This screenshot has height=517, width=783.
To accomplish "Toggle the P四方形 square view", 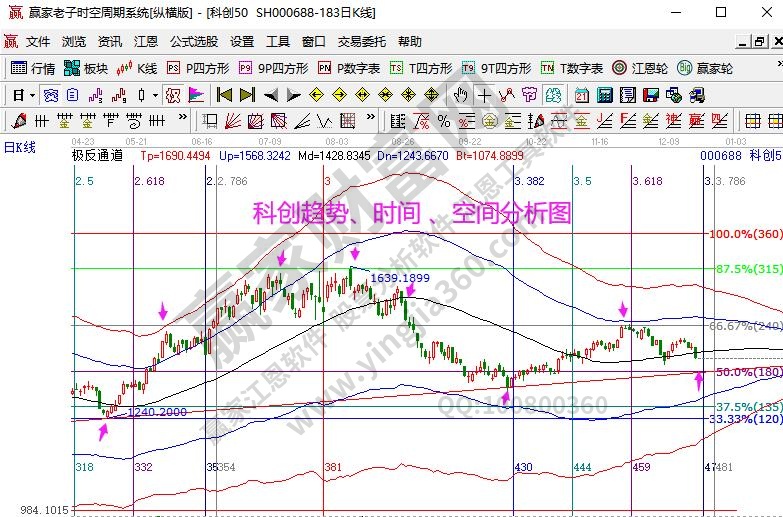I will [x=197, y=68].
